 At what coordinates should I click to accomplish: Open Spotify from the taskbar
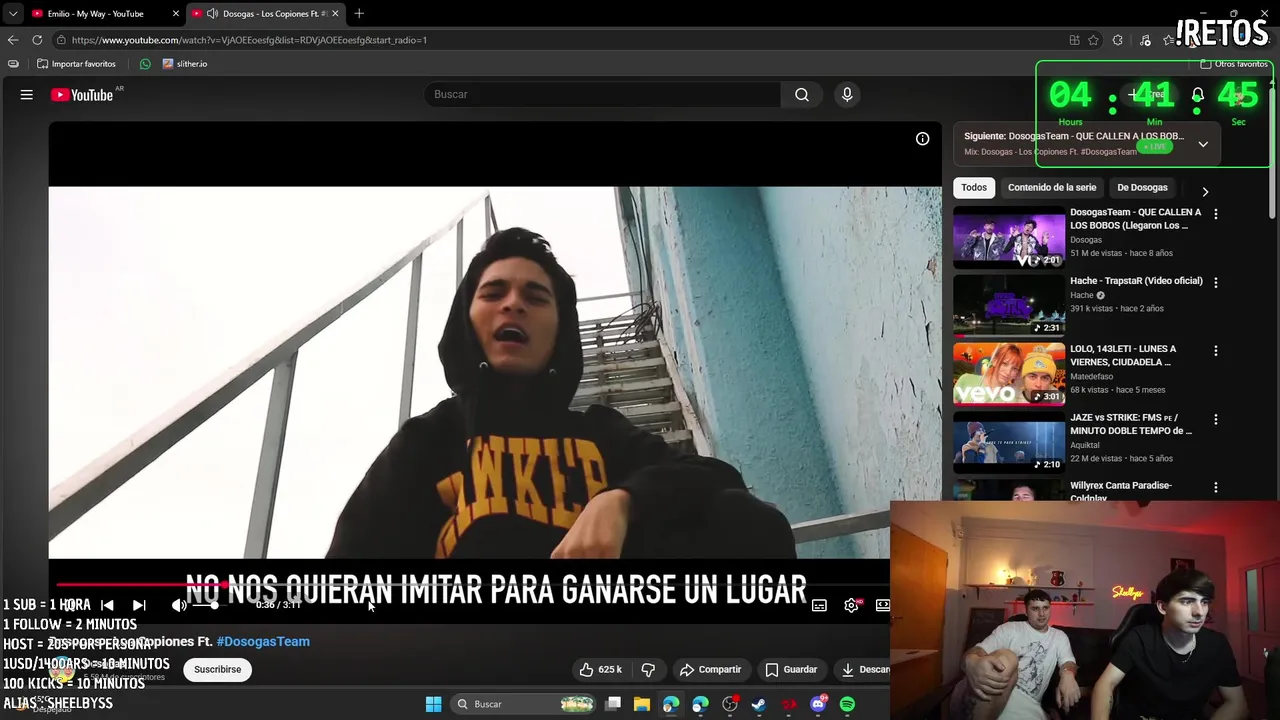pos(847,704)
